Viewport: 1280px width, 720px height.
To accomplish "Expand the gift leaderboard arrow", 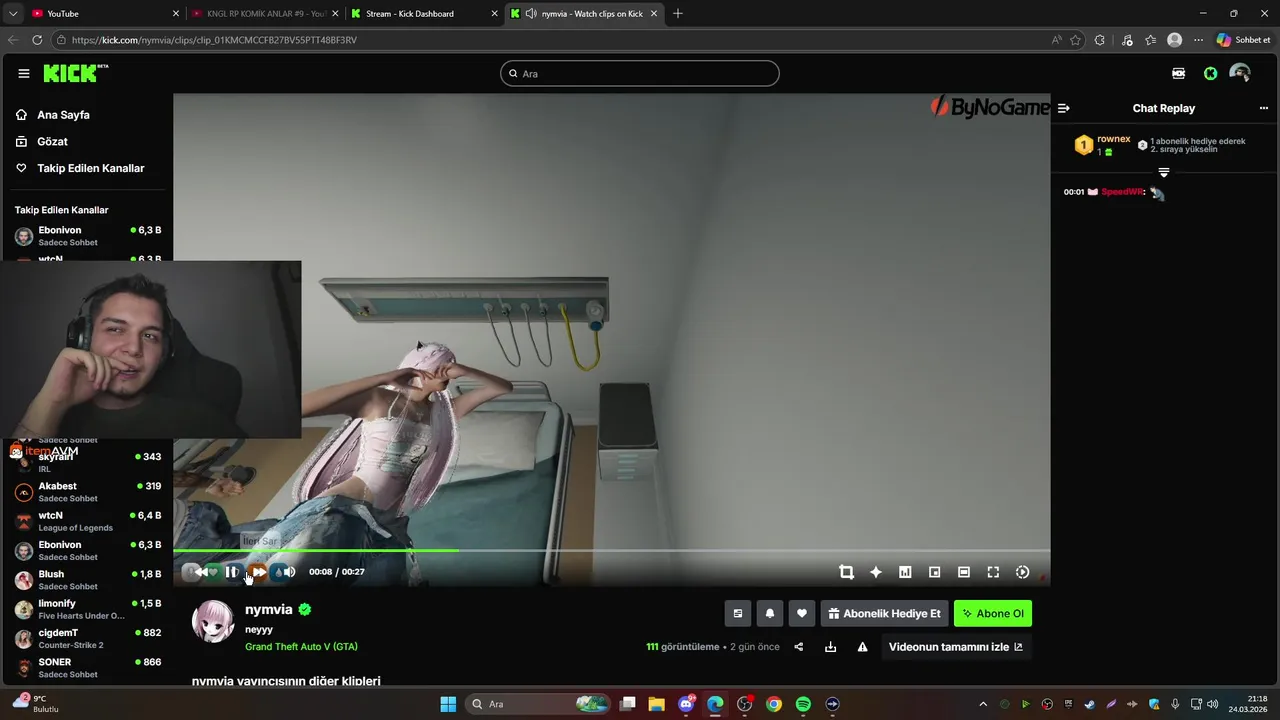I will [x=1163, y=173].
